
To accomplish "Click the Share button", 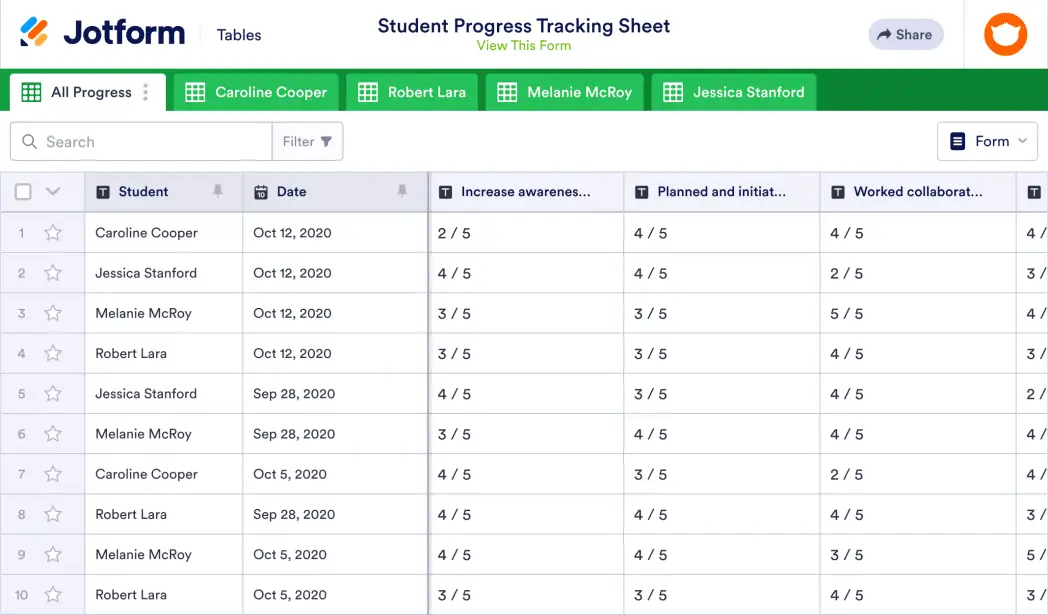I will (906, 34).
